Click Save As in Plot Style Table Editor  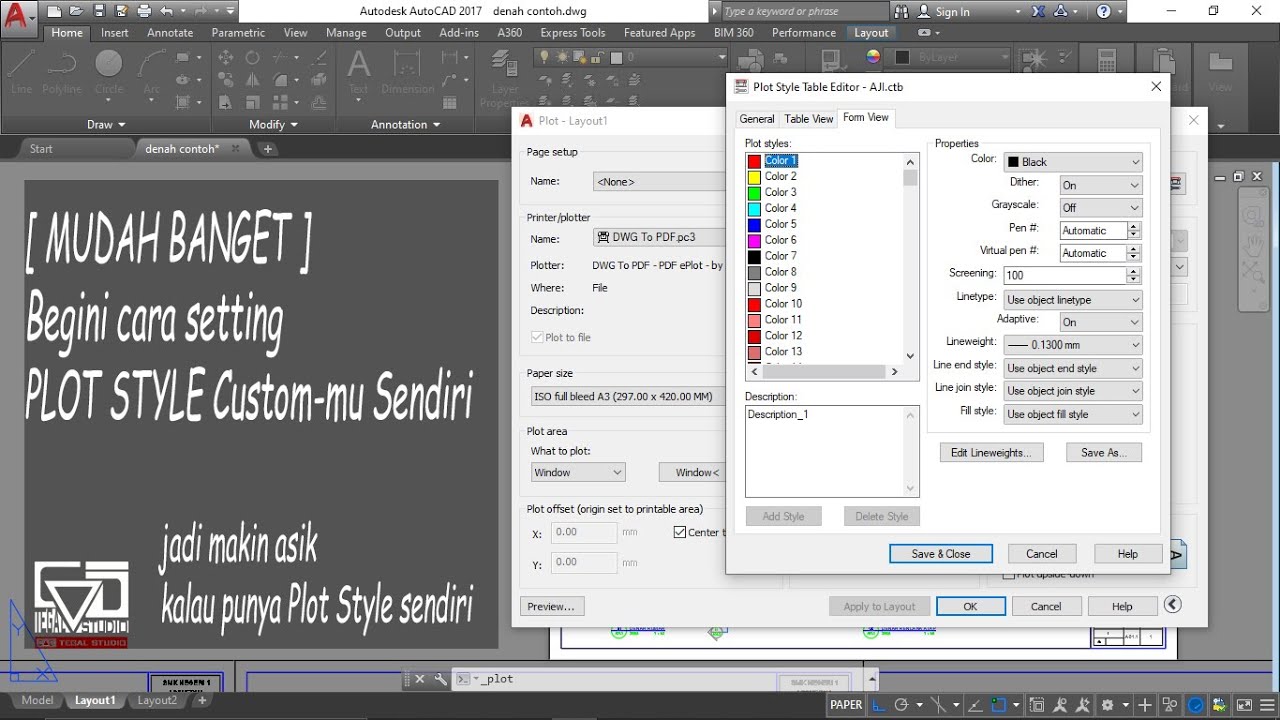(x=1104, y=453)
